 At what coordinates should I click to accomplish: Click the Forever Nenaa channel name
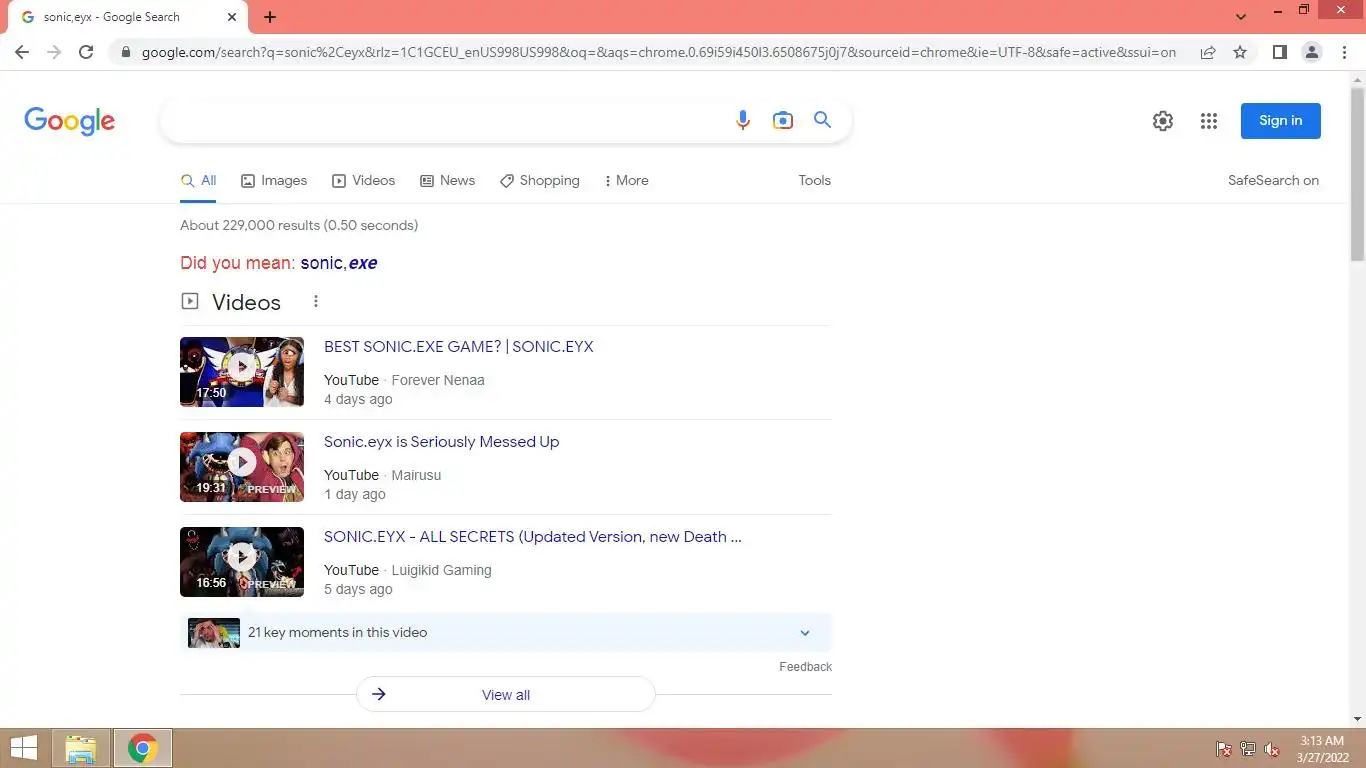[438, 380]
